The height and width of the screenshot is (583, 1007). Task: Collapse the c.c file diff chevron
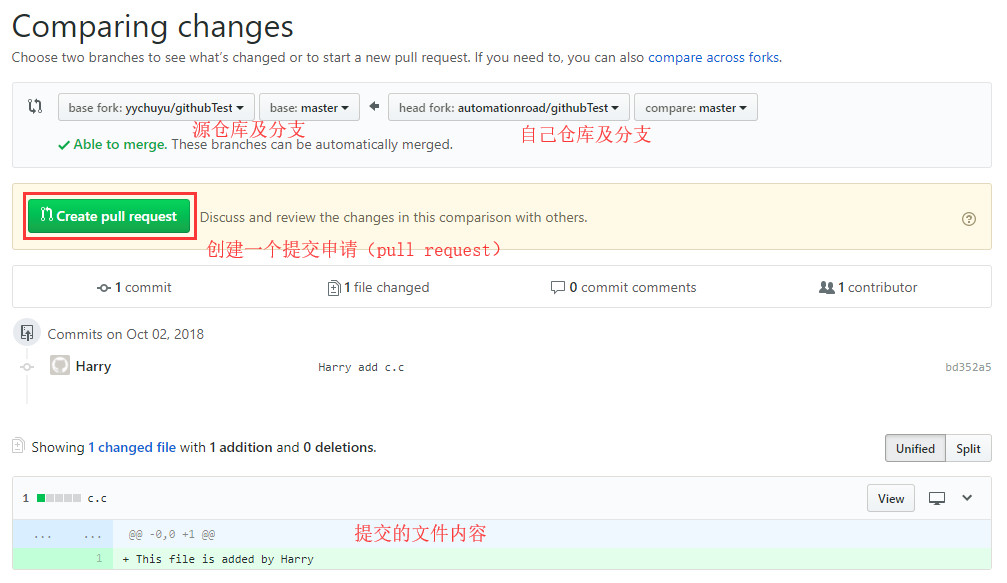pos(967,498)
